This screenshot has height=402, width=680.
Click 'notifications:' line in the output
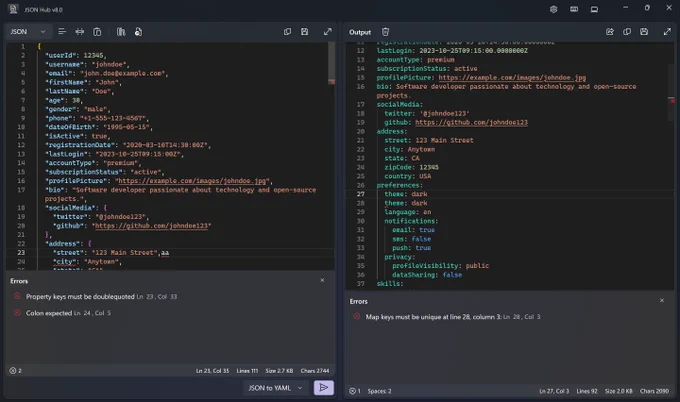[411, 221]
